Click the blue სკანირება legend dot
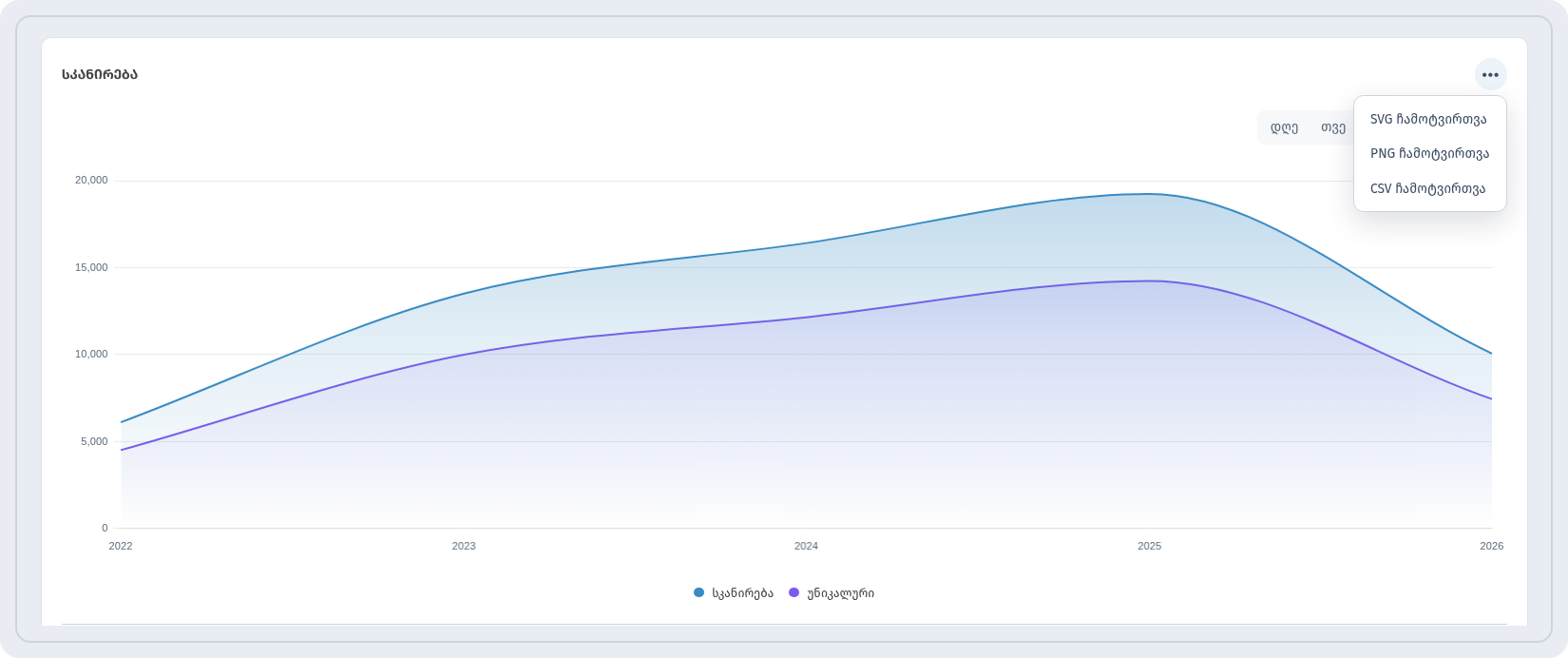 click(699, 593)
